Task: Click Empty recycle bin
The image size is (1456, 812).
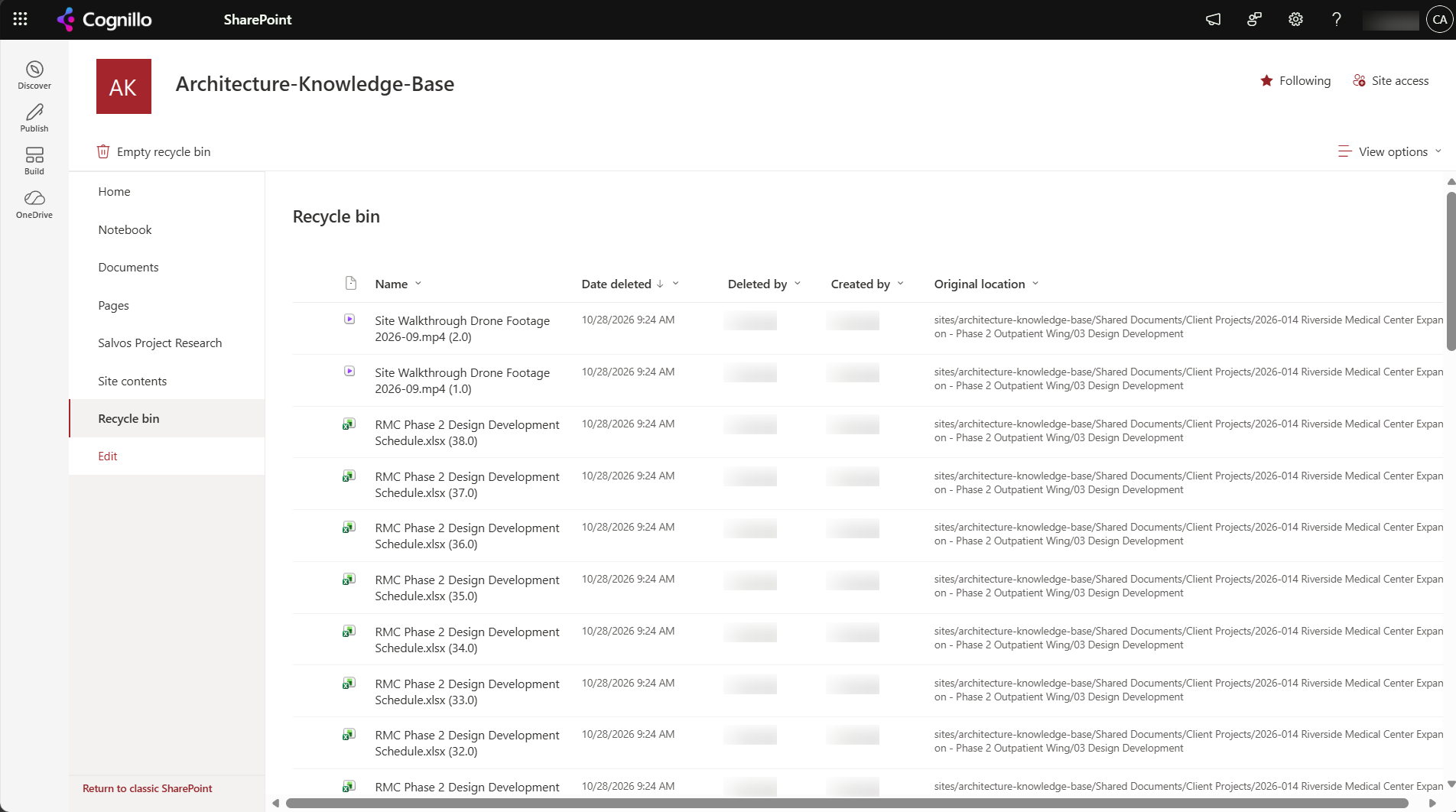Action: pyautogui.click(x=154, y=151)
